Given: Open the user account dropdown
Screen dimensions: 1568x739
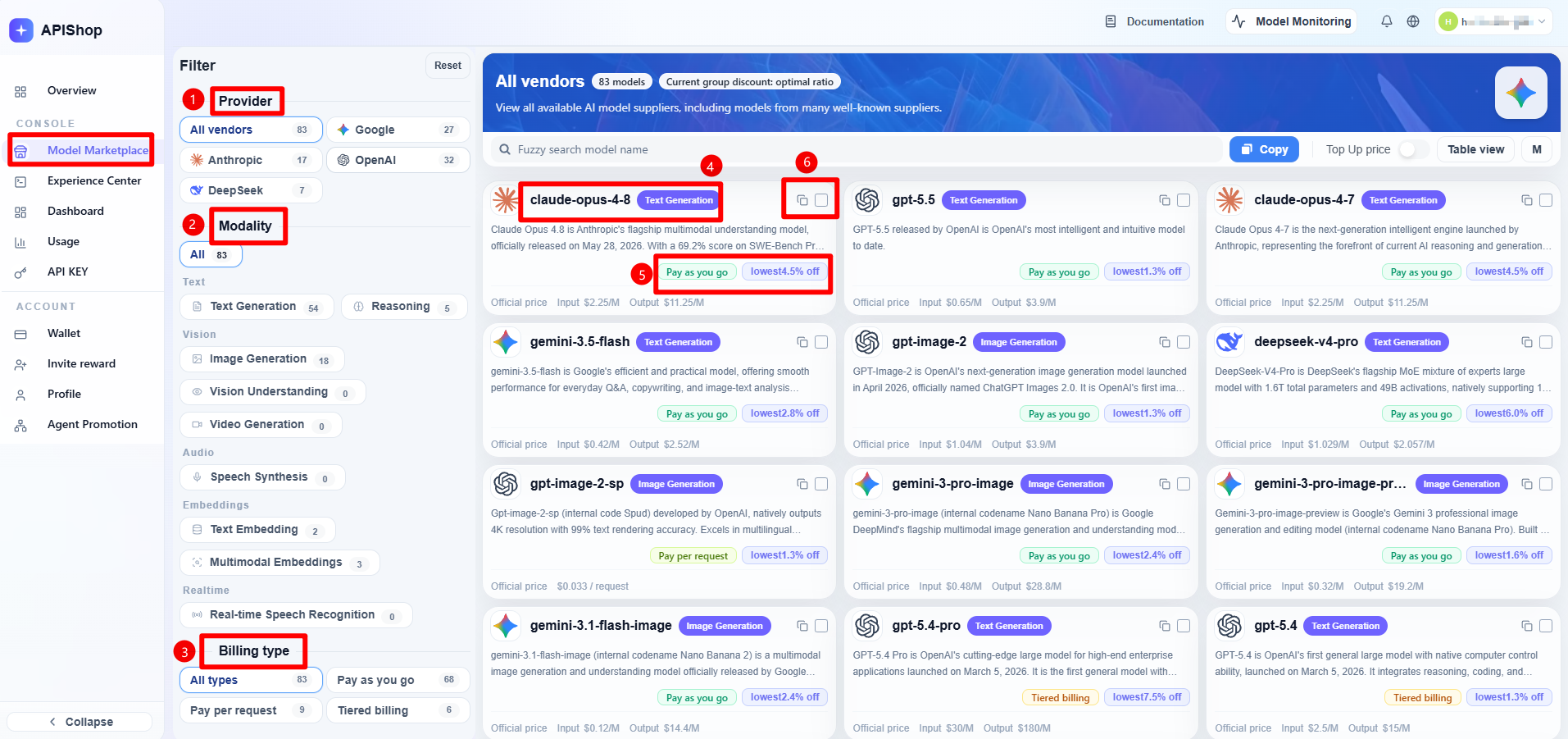Looking at the screenshot, I should (1494, 21).
